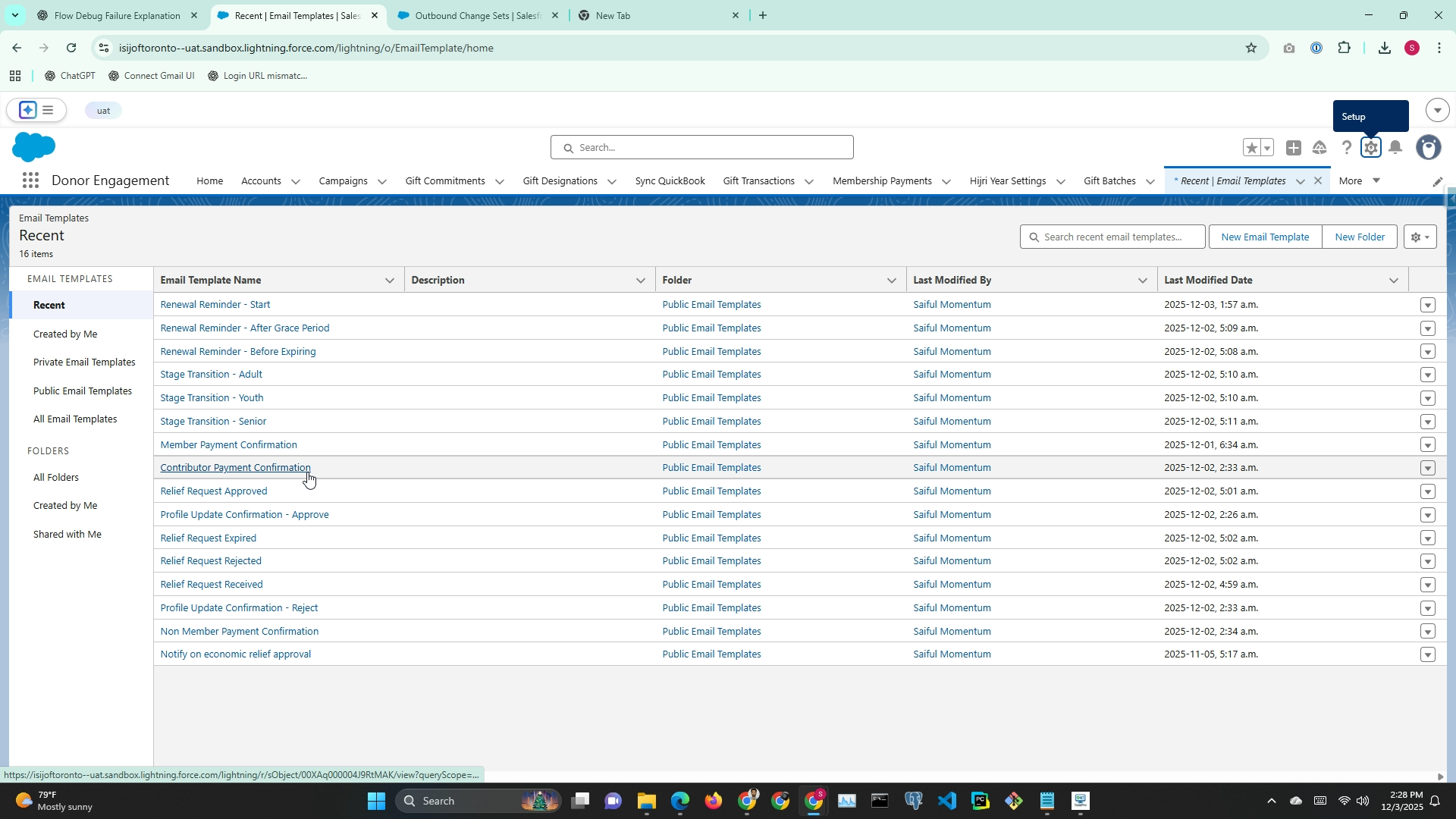Click the global actions plus icon
Screen dimensions: 1456x819
[1294, 148]
